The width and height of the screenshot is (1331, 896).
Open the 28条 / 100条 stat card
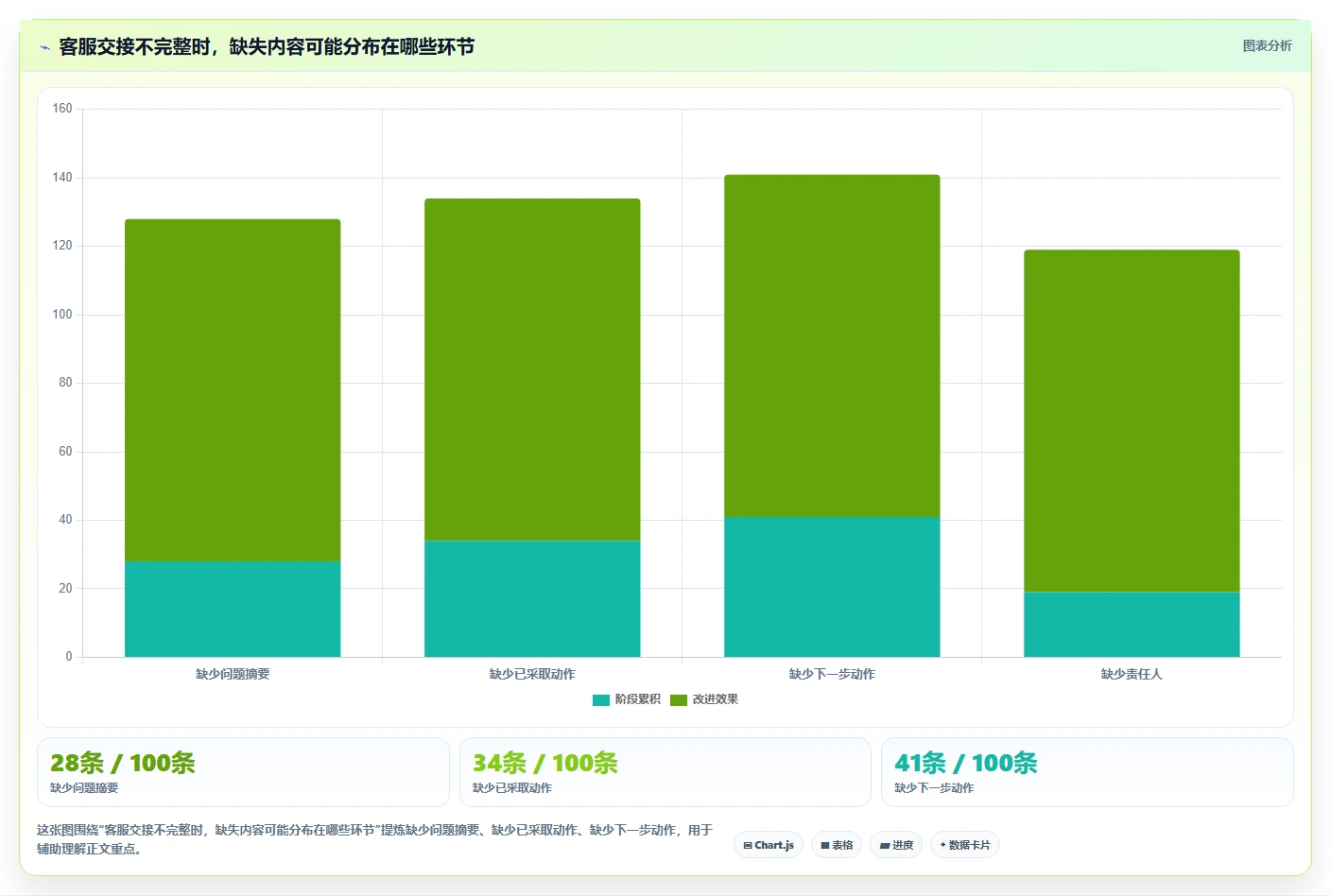coord(243,772)
